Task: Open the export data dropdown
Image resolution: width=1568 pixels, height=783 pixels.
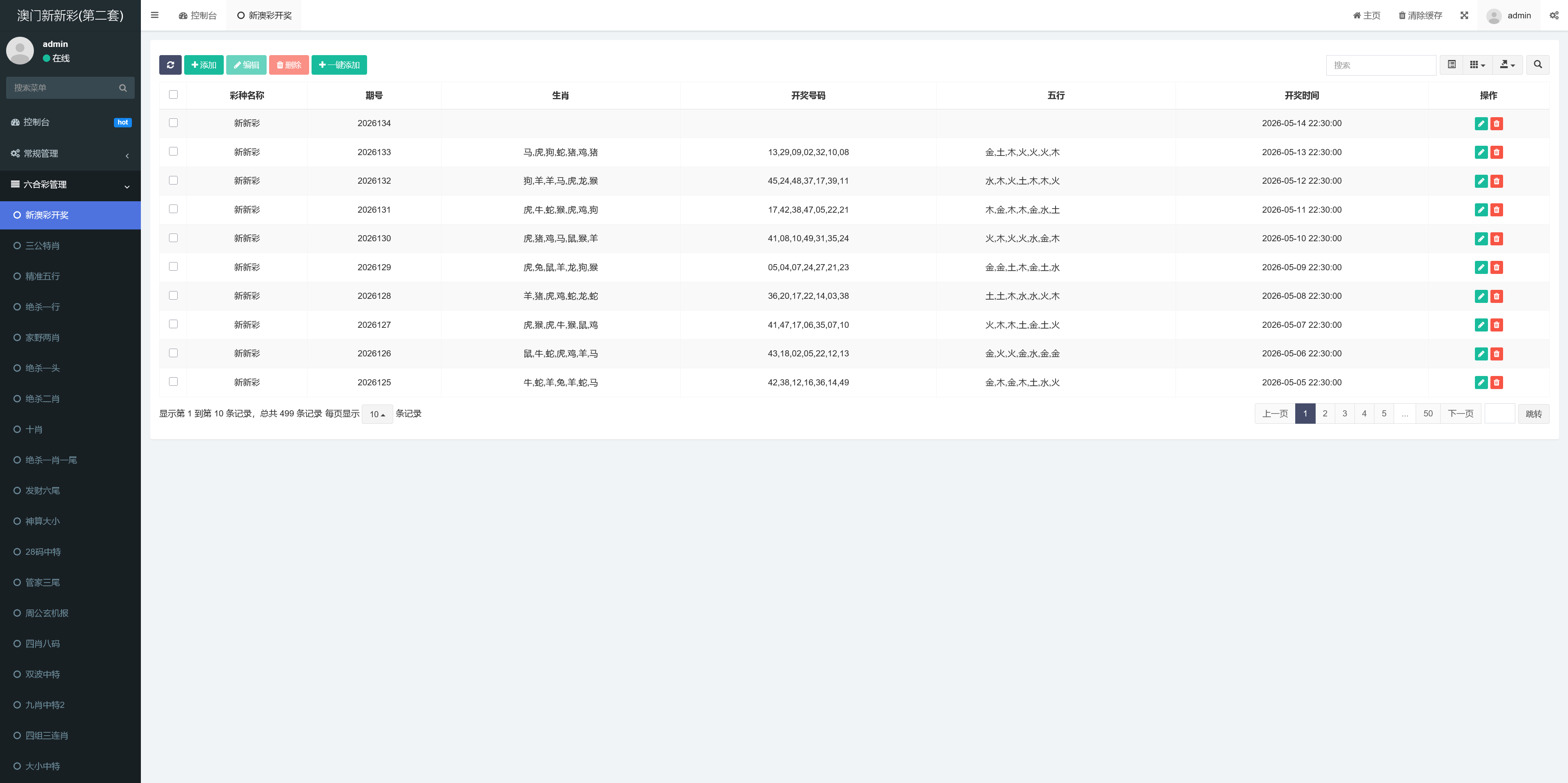Action: 1507,65
